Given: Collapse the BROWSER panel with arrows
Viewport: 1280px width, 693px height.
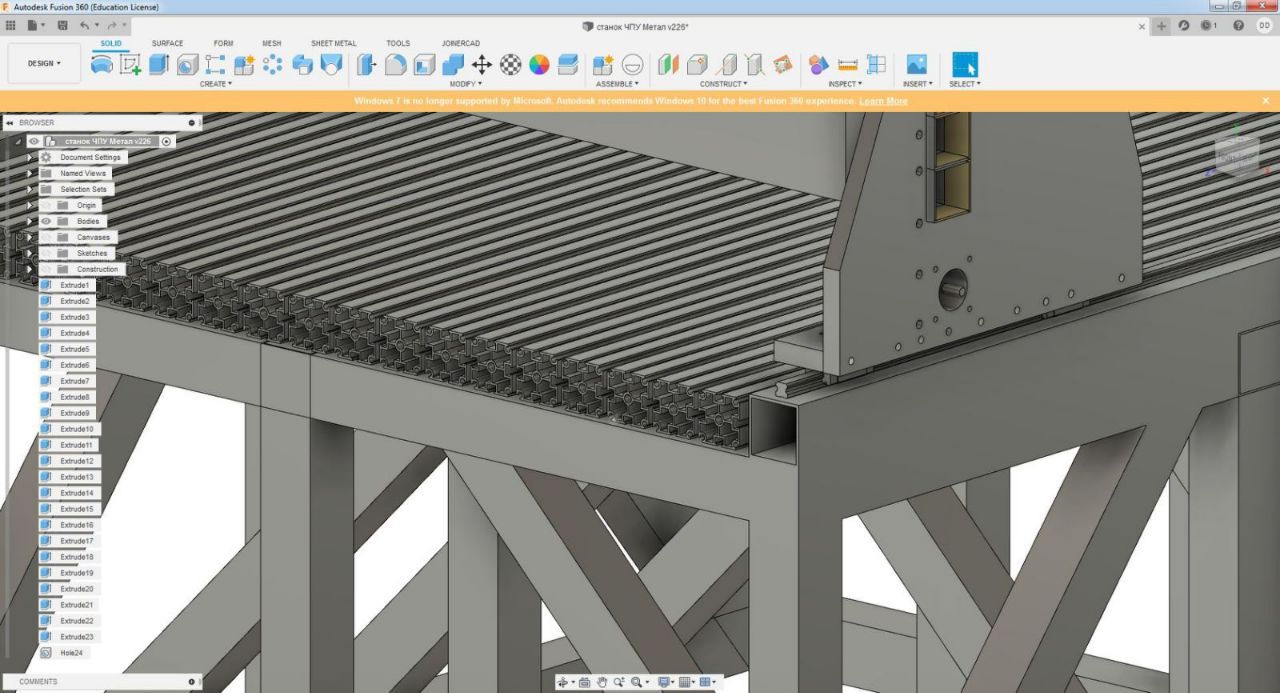Looking at the screenshot, I should click(9, 122).
